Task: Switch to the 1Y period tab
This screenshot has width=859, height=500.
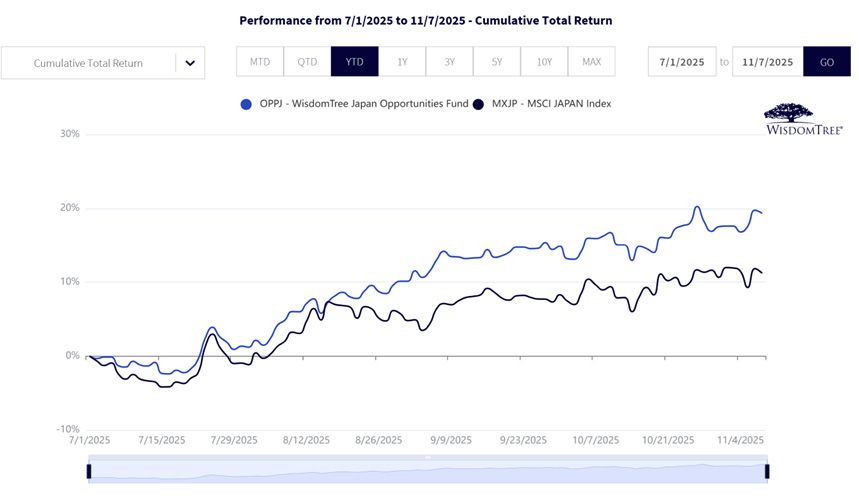Action: (x=402, y=61)
